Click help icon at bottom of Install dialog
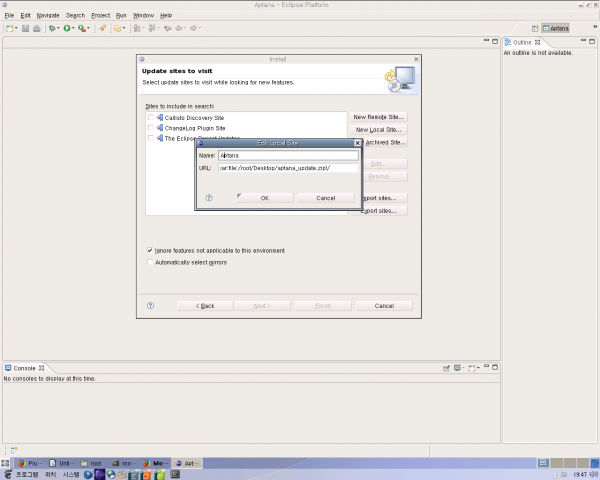Viewport: 600px width, 480px height. tap(150, 305)
